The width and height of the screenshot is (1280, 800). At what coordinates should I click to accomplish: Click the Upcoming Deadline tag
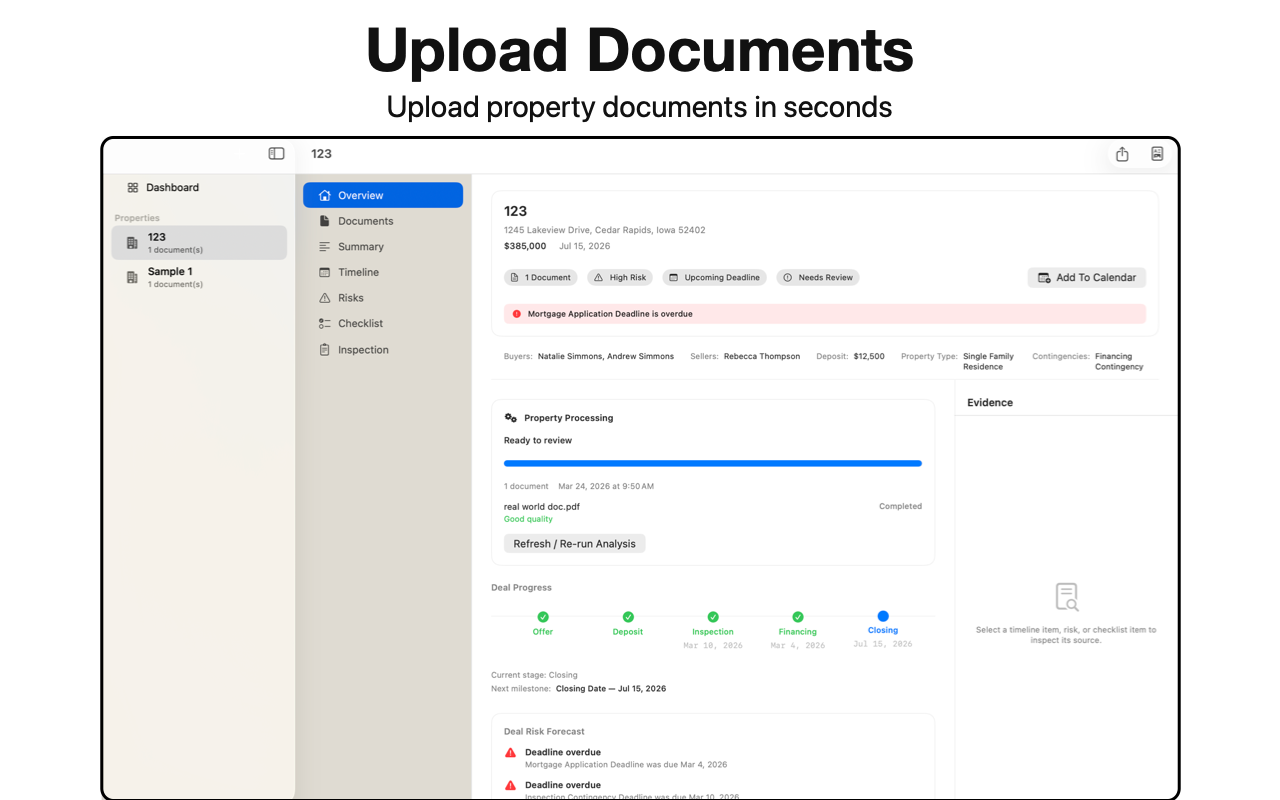pyautogui.click(x=714, y=277)
